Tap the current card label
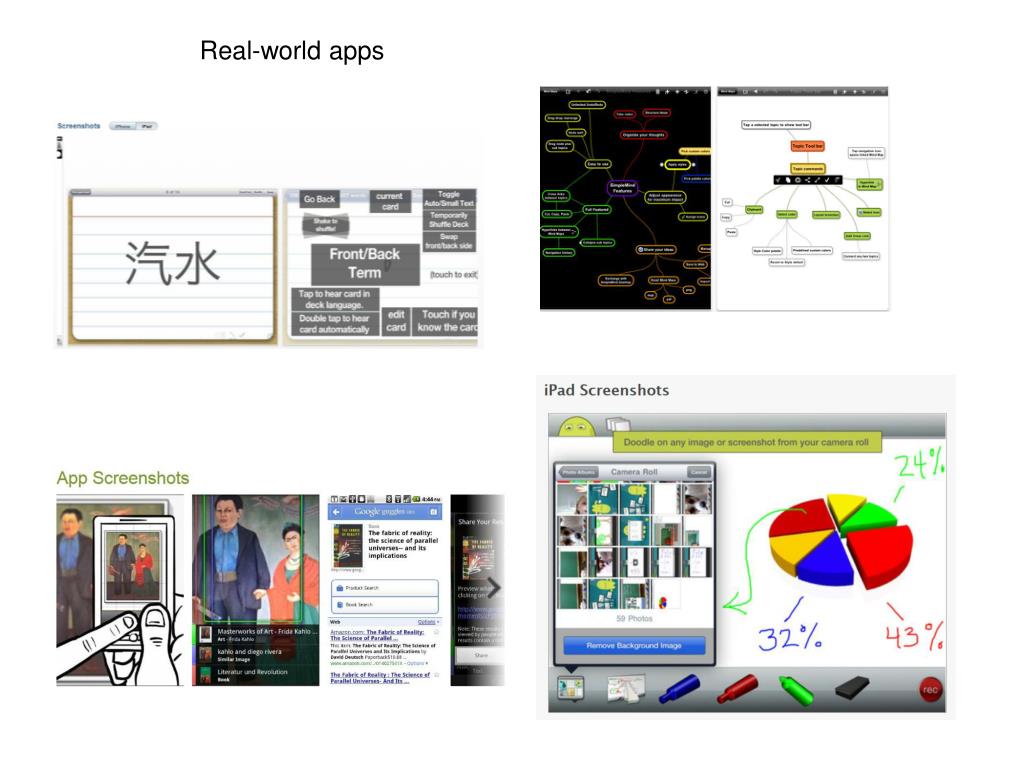1024x768 pixels. (390, 201)
